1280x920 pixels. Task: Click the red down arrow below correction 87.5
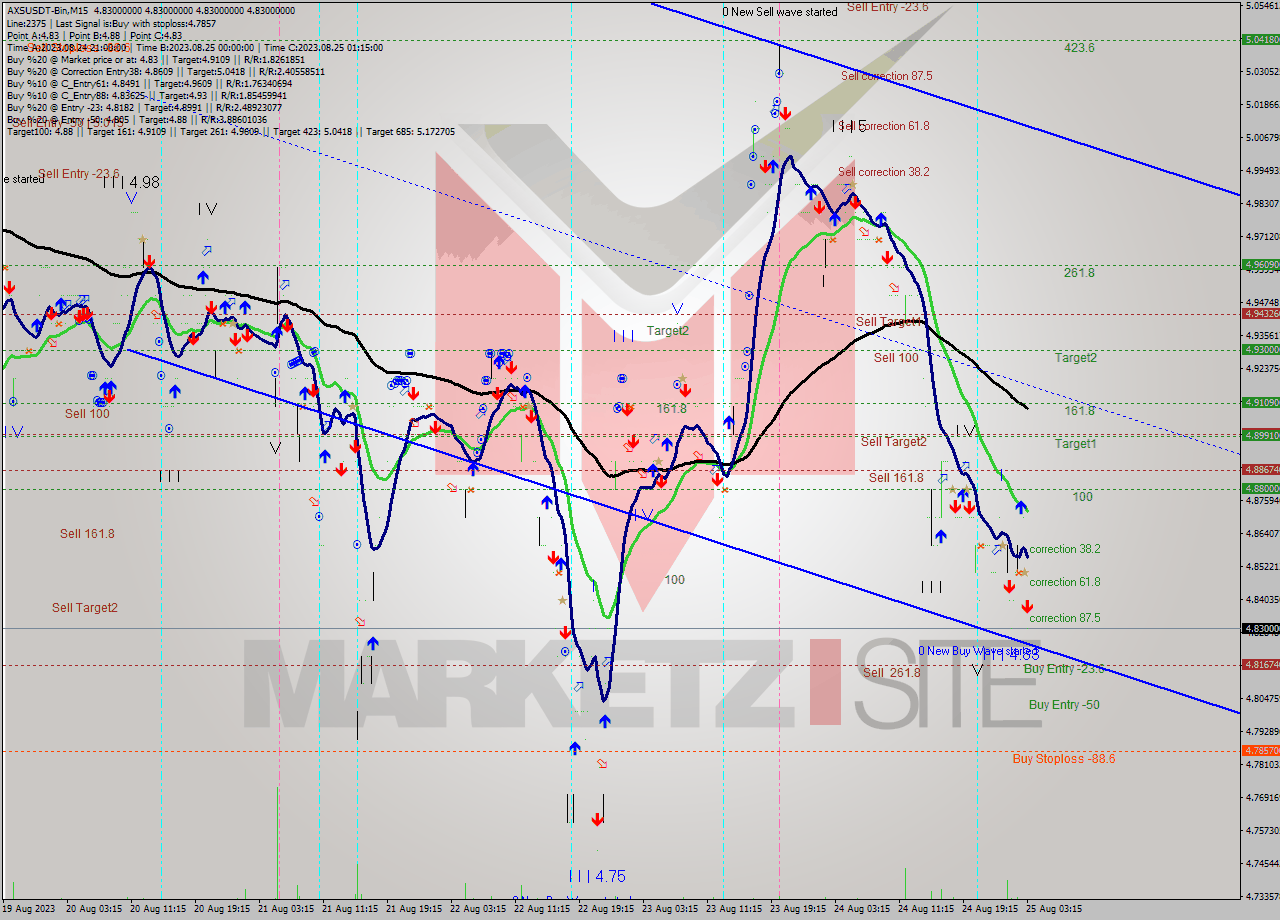pos(1027,607)
